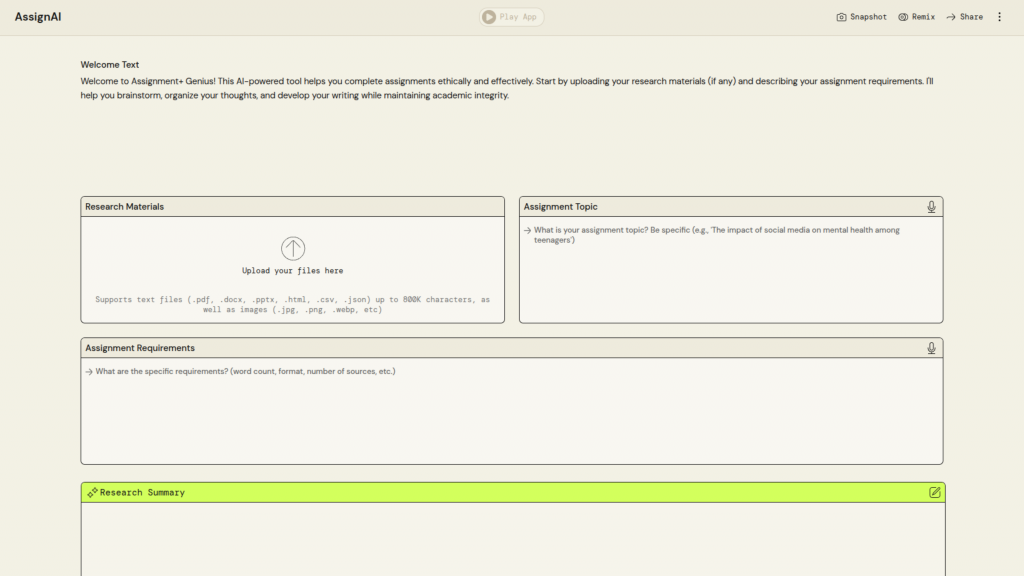Click the edit icon on Research Summary

934,493
